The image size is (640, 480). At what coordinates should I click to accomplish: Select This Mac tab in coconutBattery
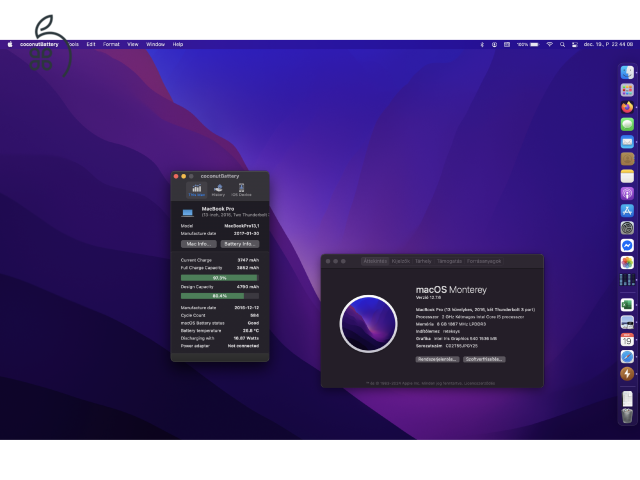(197, 190)
